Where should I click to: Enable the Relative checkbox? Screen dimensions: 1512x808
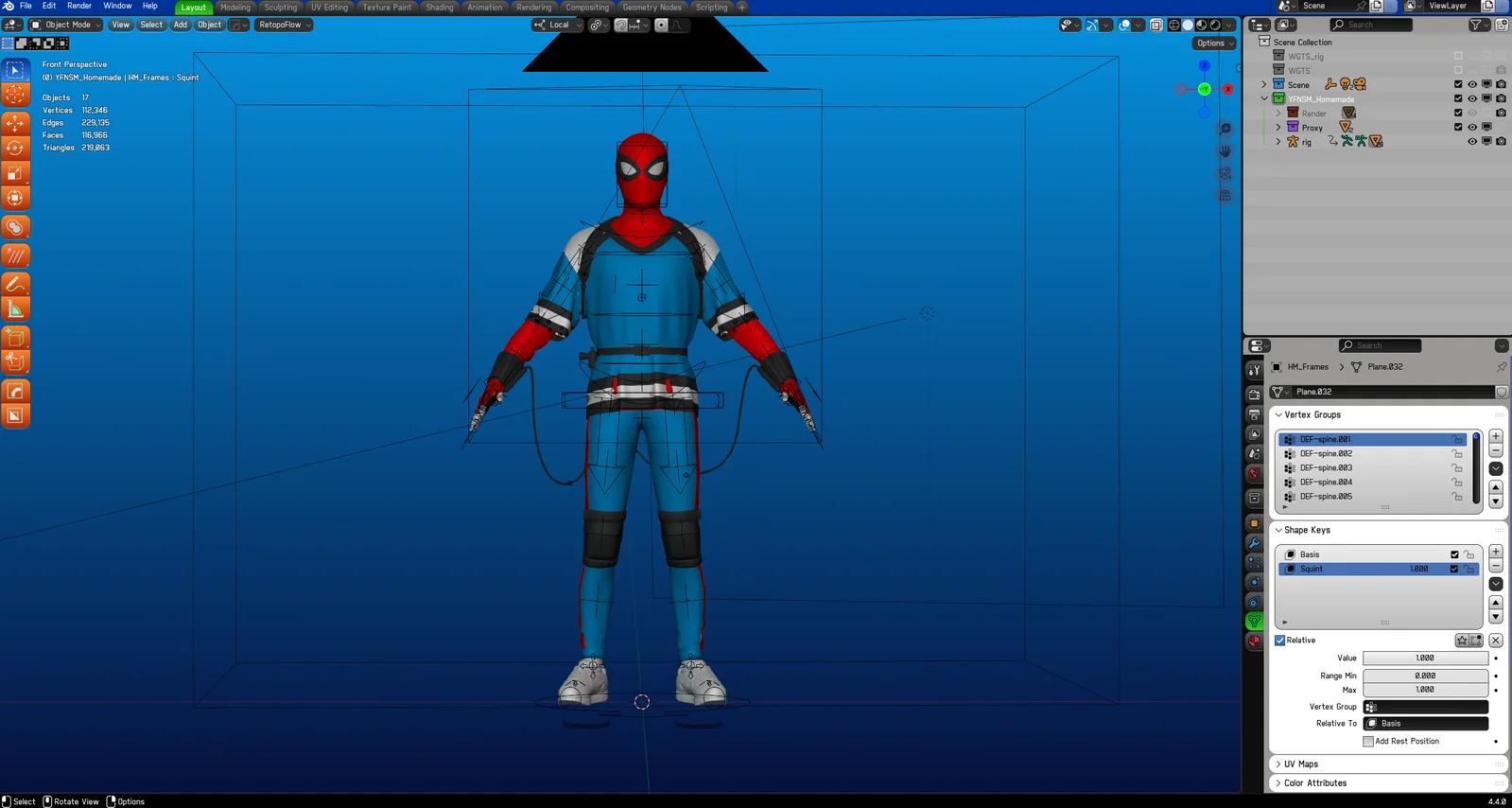point(1280,641)
